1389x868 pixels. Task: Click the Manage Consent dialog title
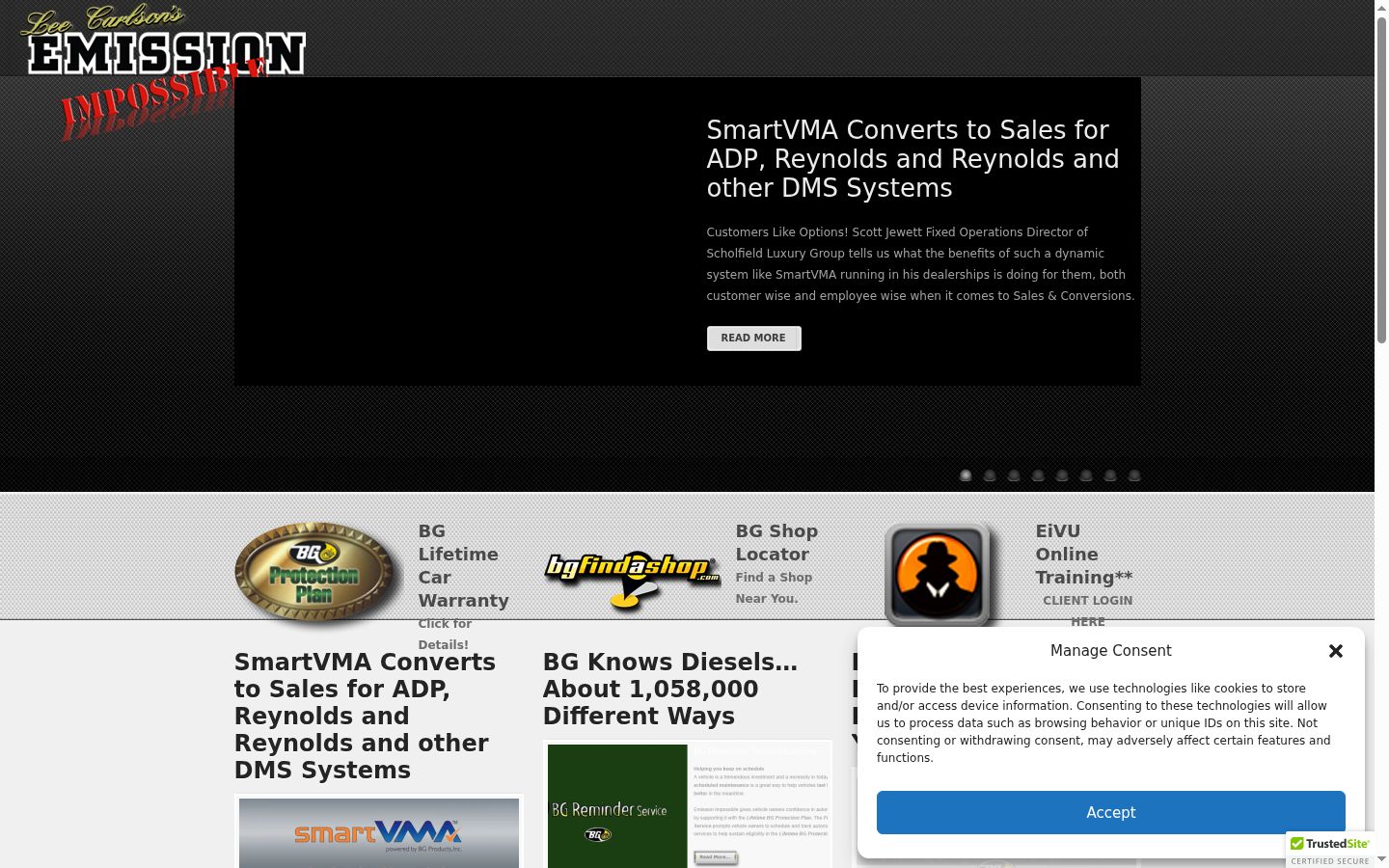[1110, 651]
